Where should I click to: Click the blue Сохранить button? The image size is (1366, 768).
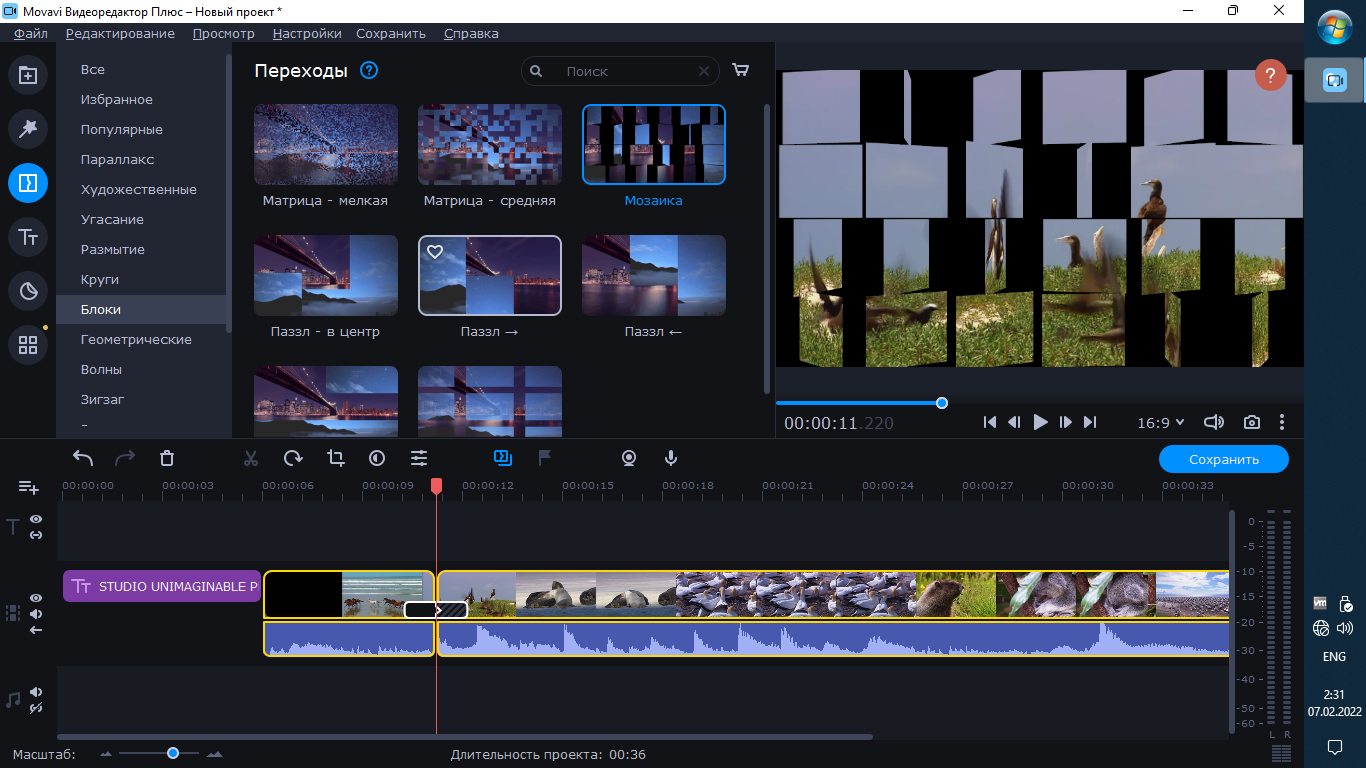click(1223, 459)
